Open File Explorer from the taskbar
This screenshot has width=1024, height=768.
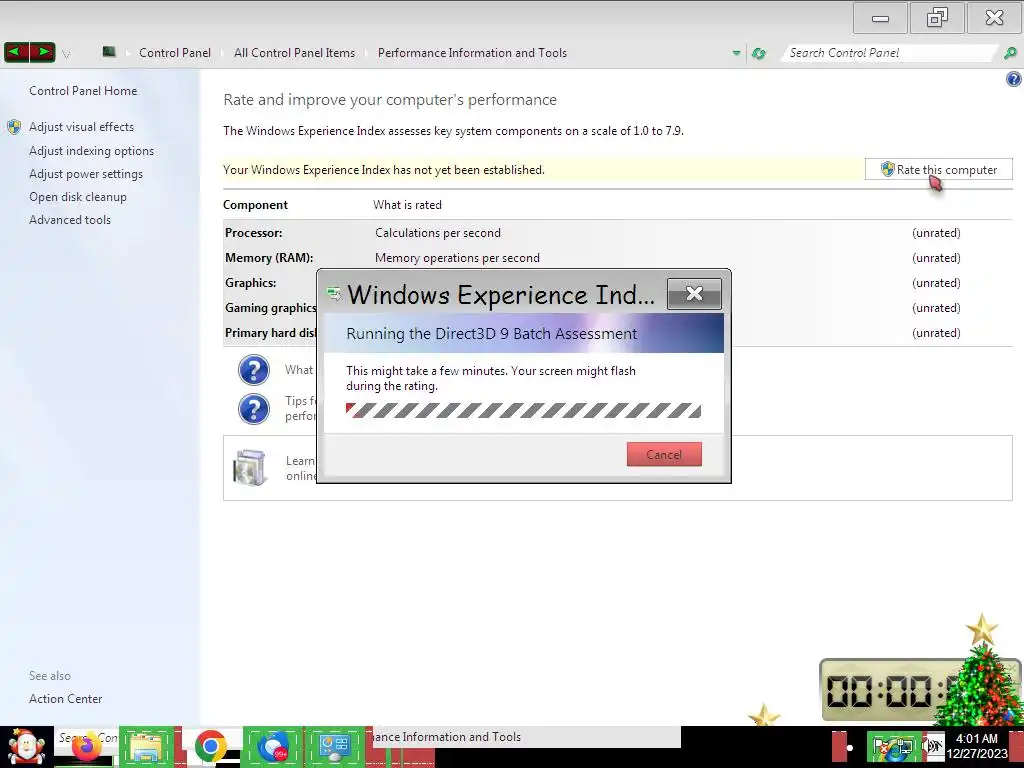146,746
